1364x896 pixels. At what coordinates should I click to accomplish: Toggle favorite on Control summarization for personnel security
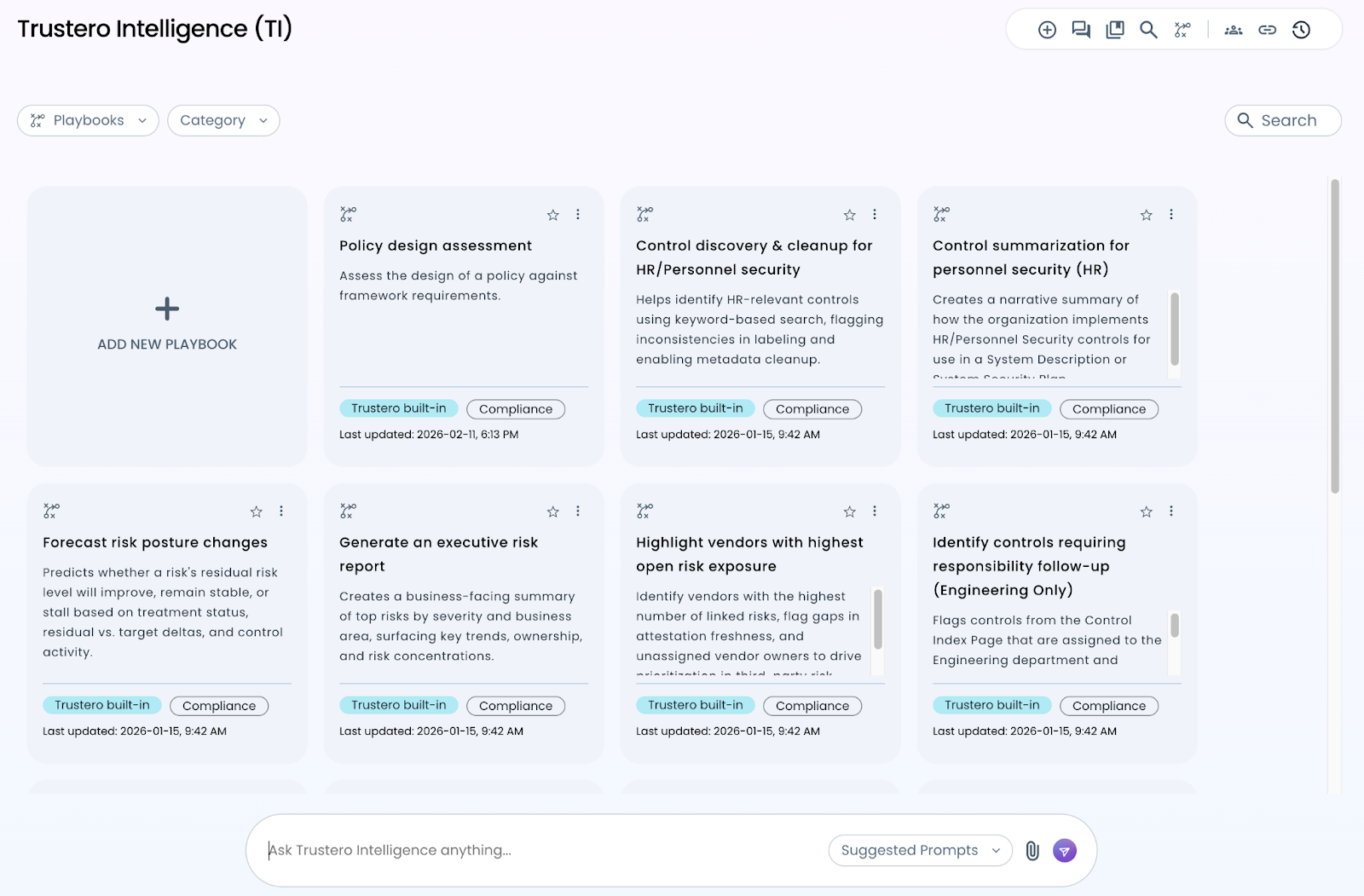pyautogui.click(x=1147, y=215)
